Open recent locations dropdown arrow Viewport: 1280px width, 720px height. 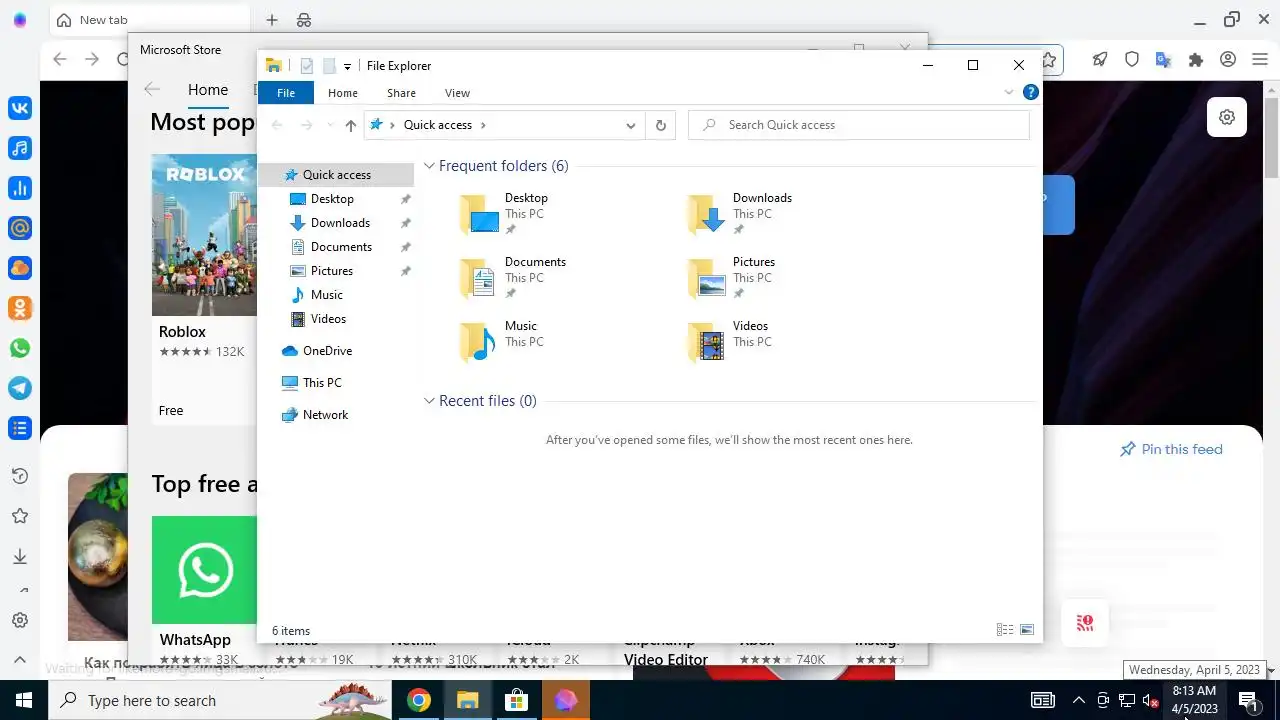tap(330, 125)
